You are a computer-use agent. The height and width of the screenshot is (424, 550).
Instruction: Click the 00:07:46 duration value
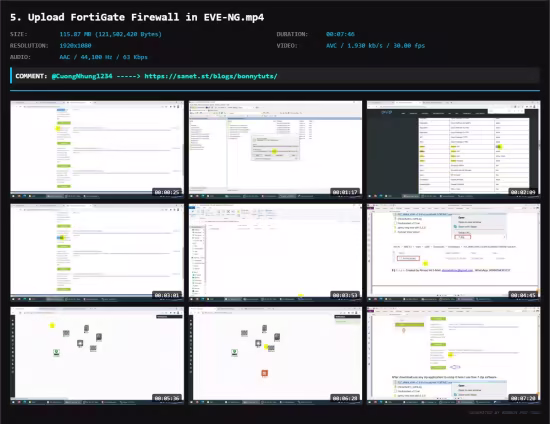tap(340, 34)
